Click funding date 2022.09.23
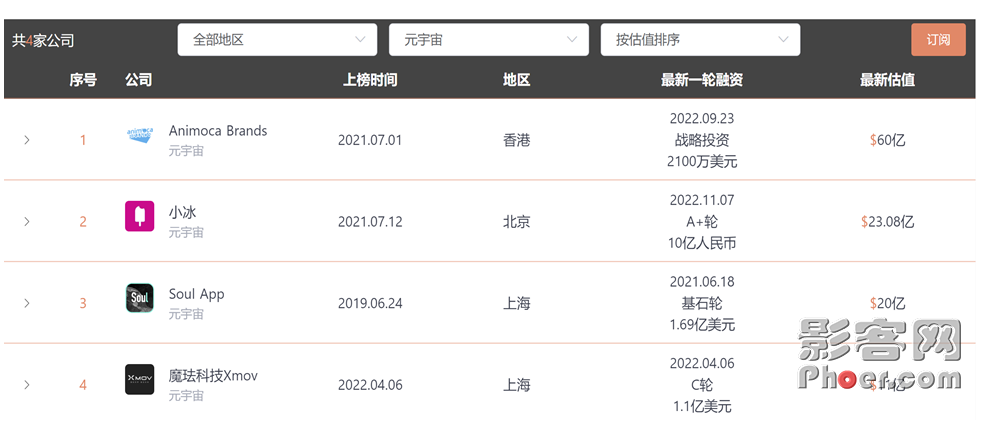The height and width of the screenshot is (434, 1006). (702, 118)
